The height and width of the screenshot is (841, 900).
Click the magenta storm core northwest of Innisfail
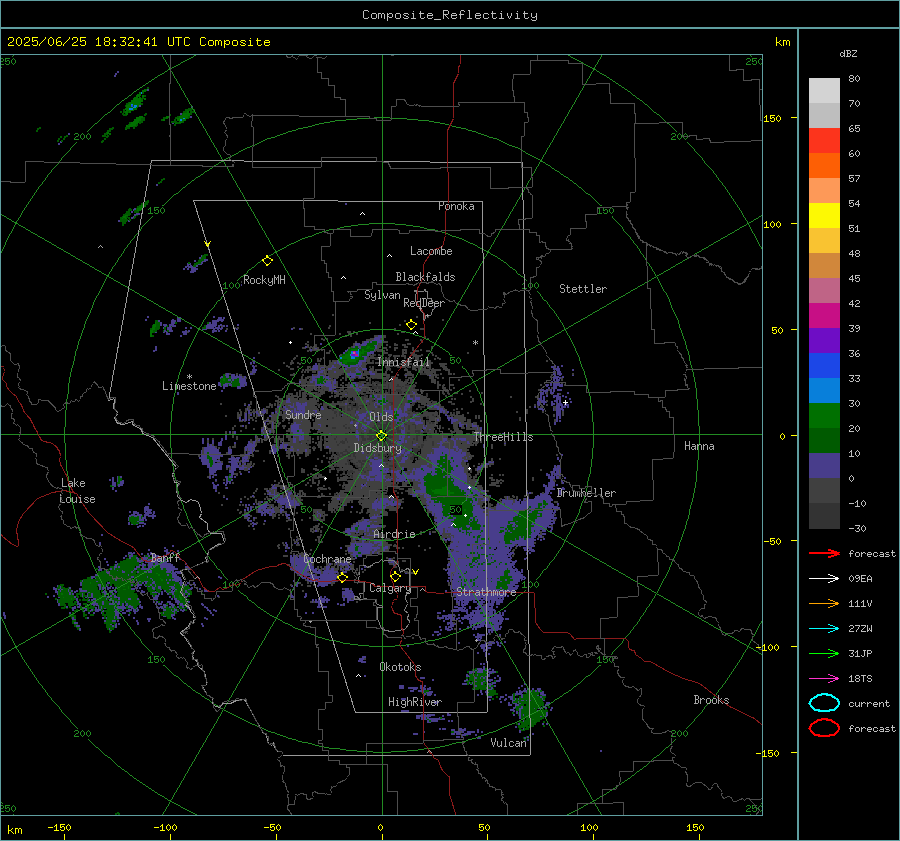coord(355,354)
